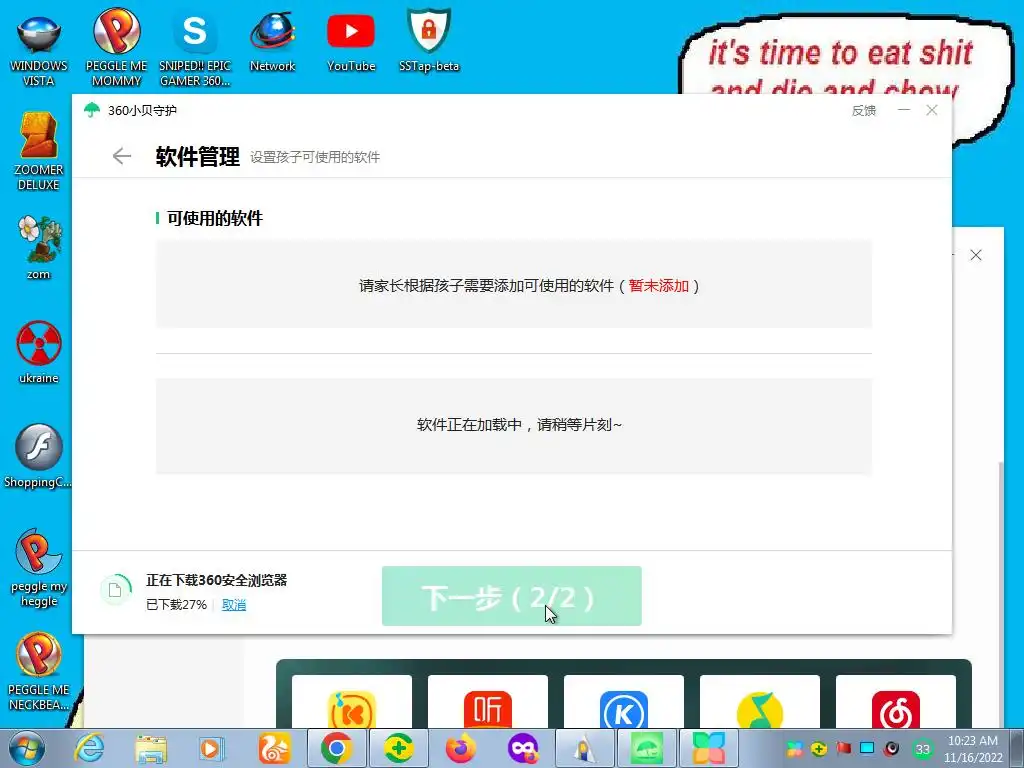Screen dimensions: 1024x768
Task: Click the circular download progress icon
Action: tap(116, 590)
